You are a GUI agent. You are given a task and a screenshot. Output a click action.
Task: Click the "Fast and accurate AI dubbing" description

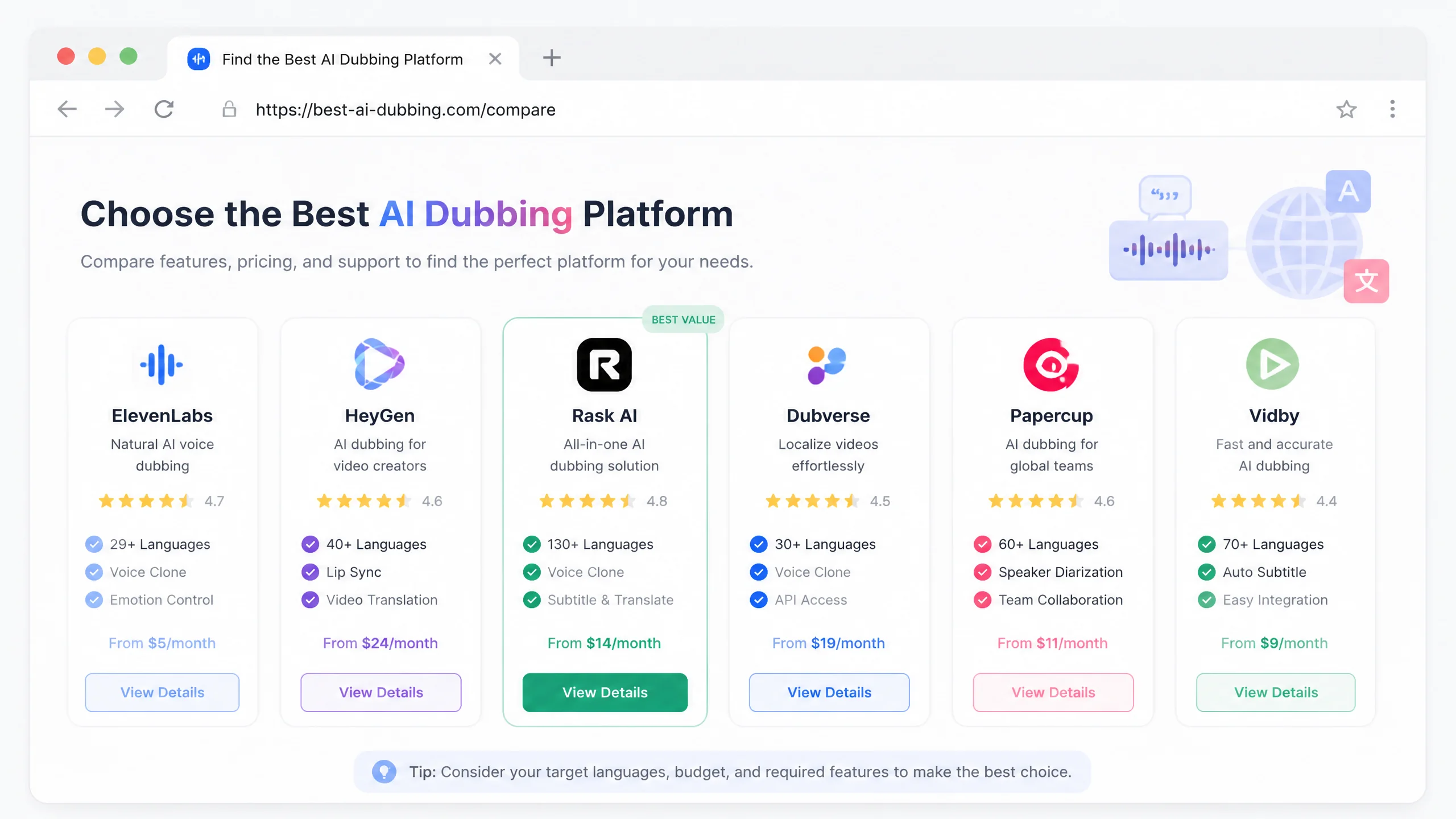1274,455
